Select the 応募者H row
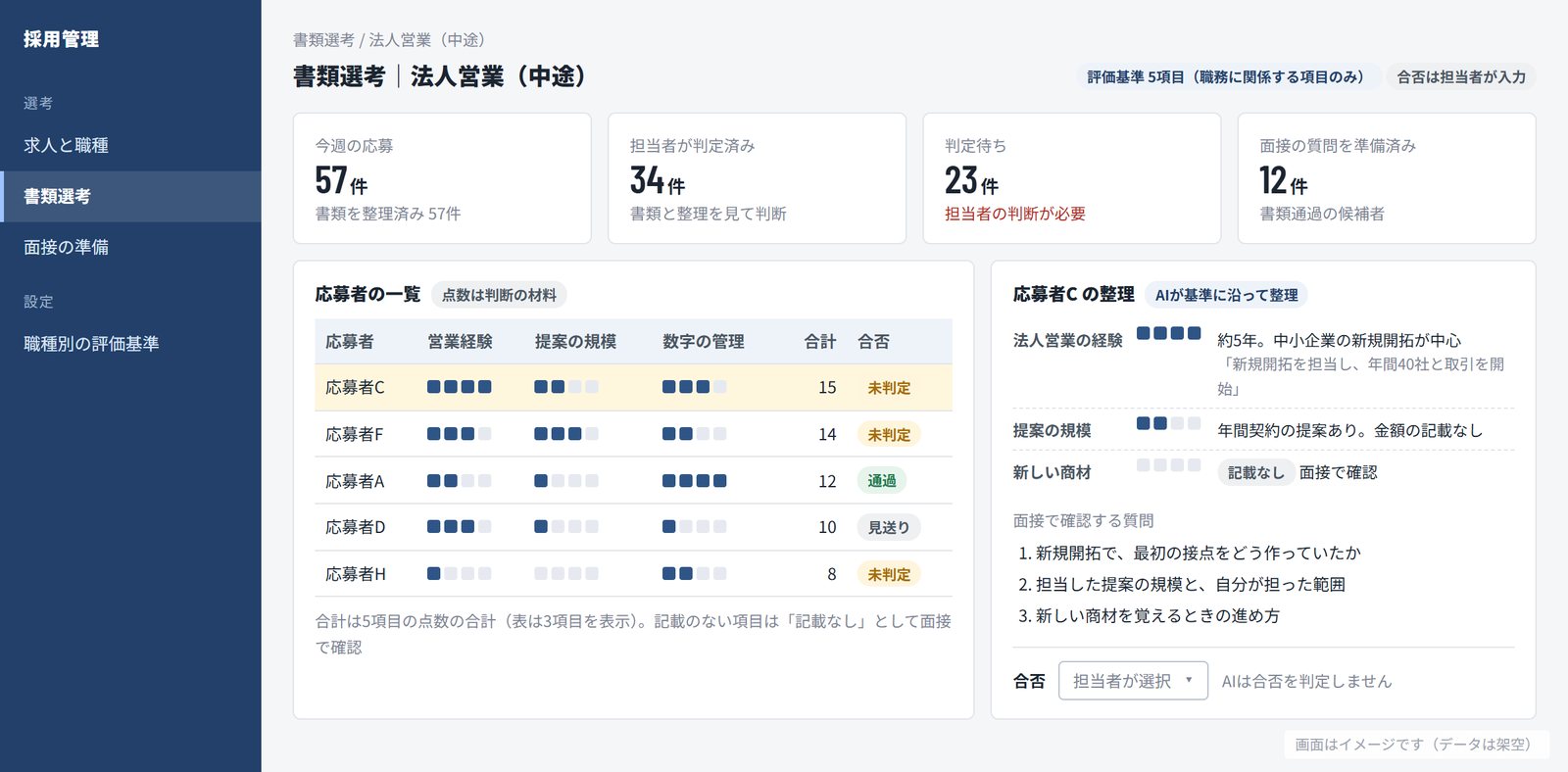Viewport: 1568px width, 772px height. [633, 574]
